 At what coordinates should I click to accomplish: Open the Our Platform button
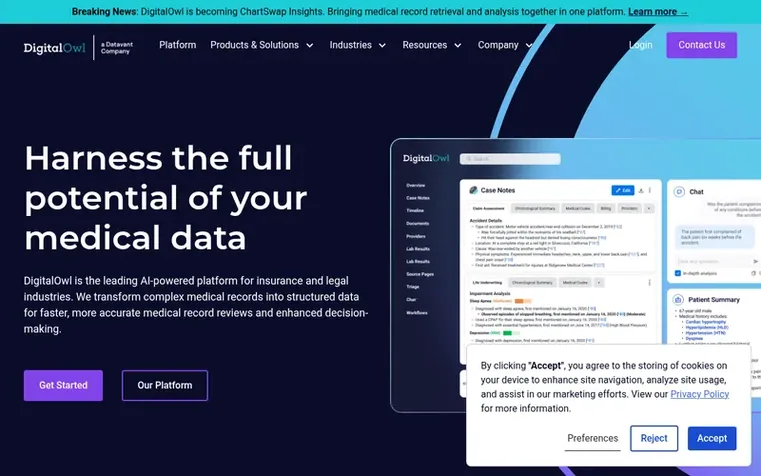tap(165, 385)
